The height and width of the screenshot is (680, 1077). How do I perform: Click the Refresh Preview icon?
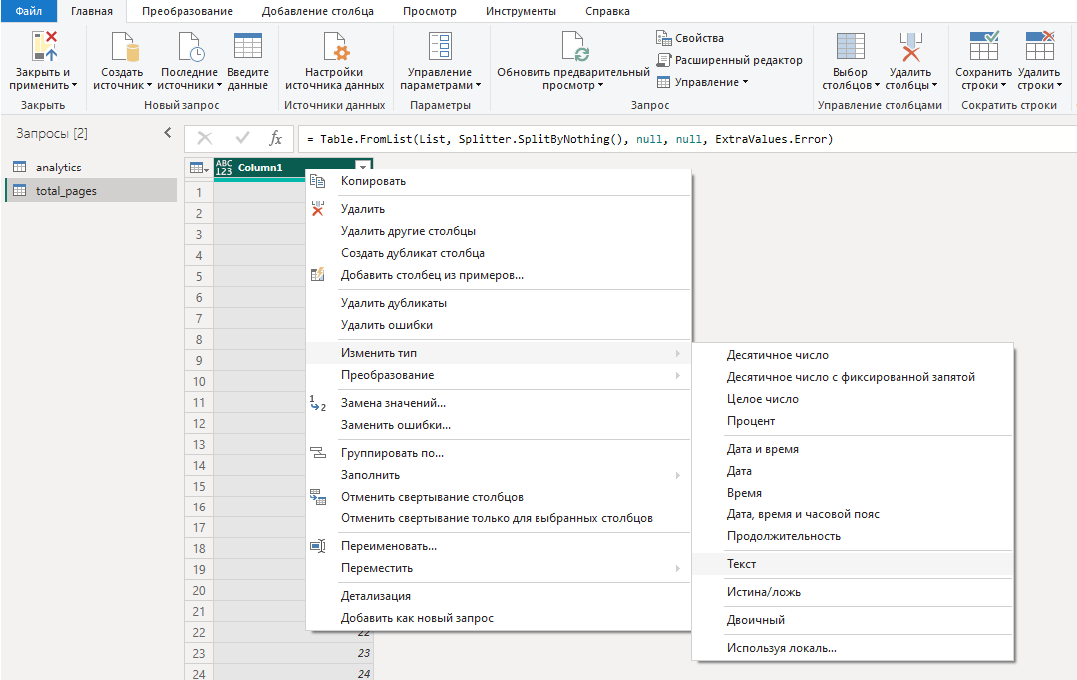click(x=574, y=47)
